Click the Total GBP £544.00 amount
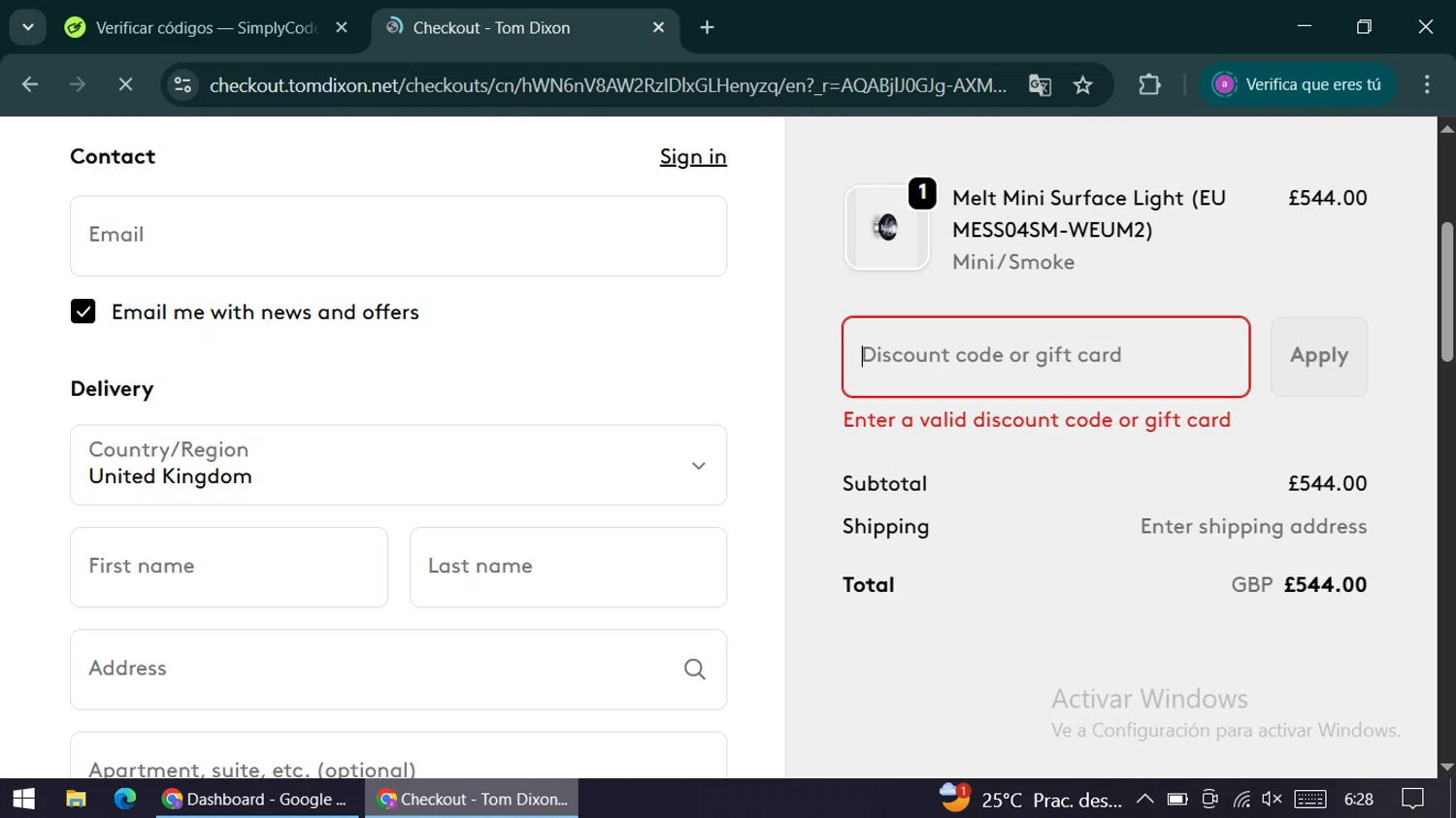This screenshot has width=1456, height=818. click(1299, 585)
